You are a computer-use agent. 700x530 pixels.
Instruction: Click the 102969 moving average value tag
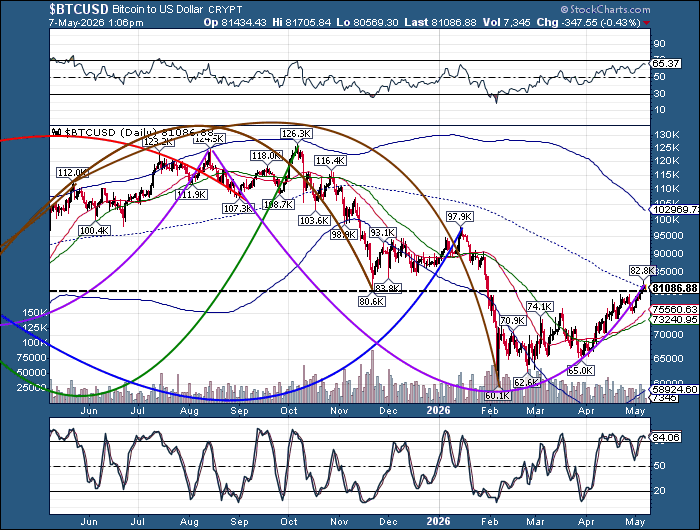coord(675,209)
